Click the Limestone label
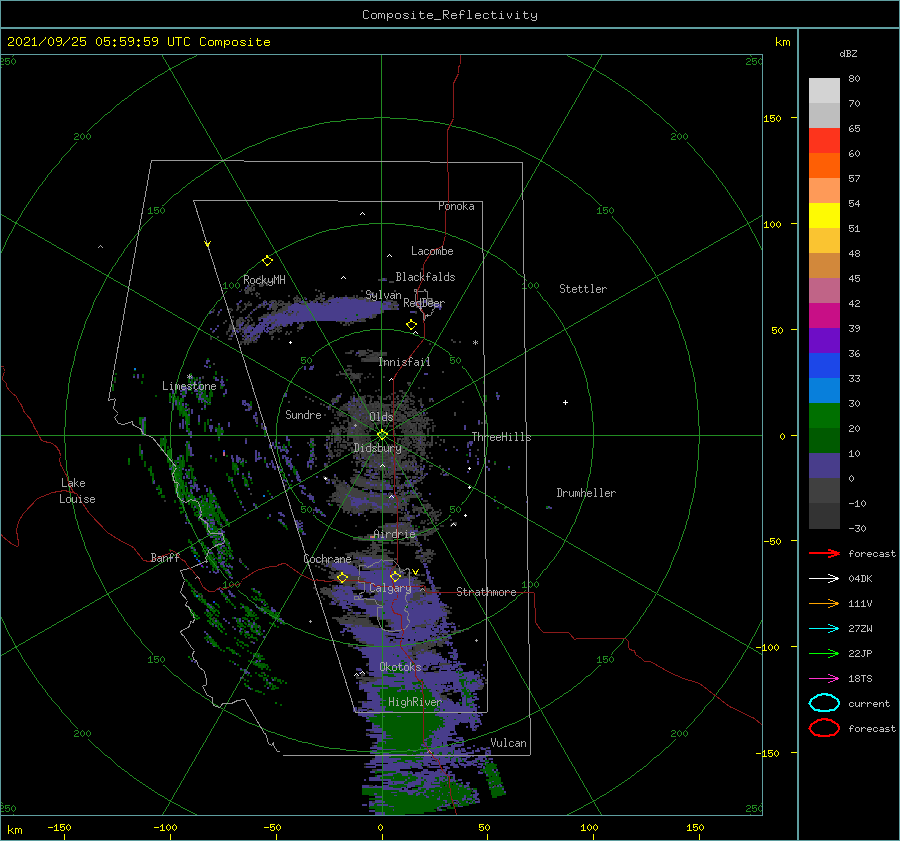 [x=189, y=386]
